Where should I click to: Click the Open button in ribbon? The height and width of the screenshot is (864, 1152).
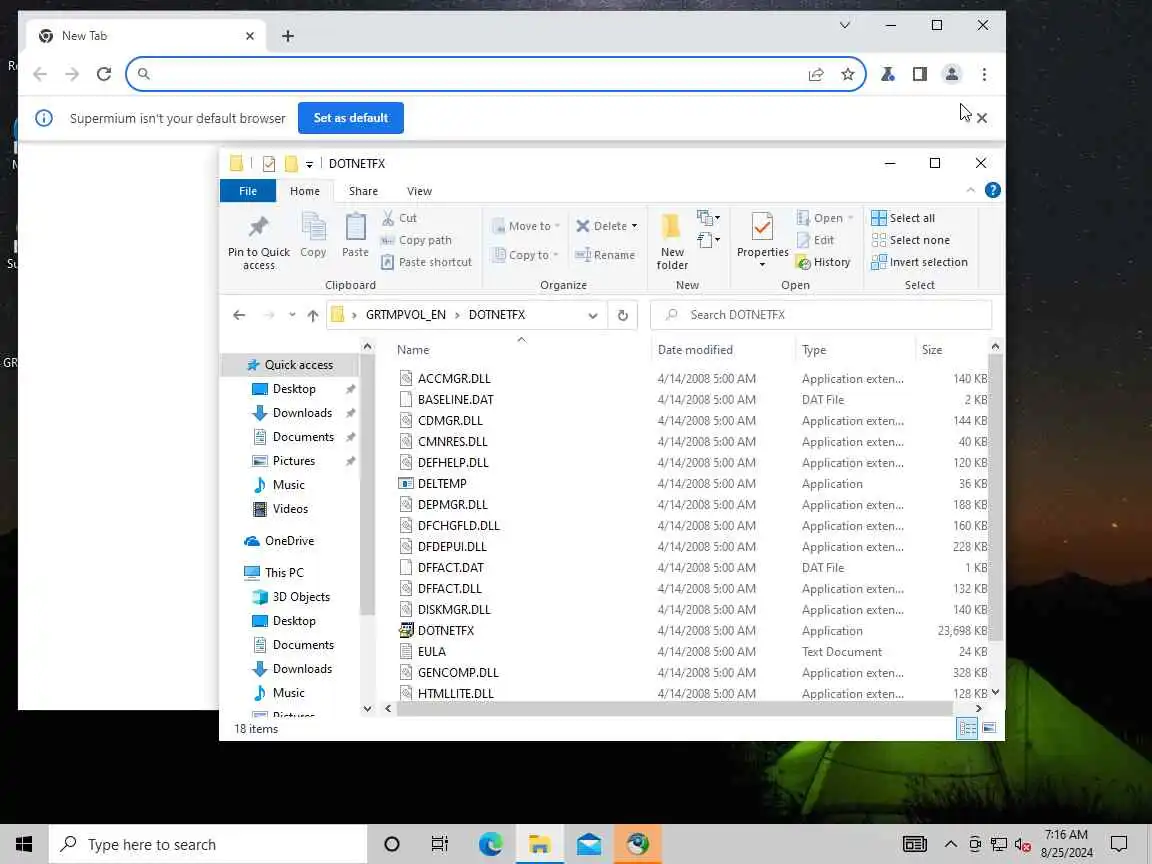(824, 218)
